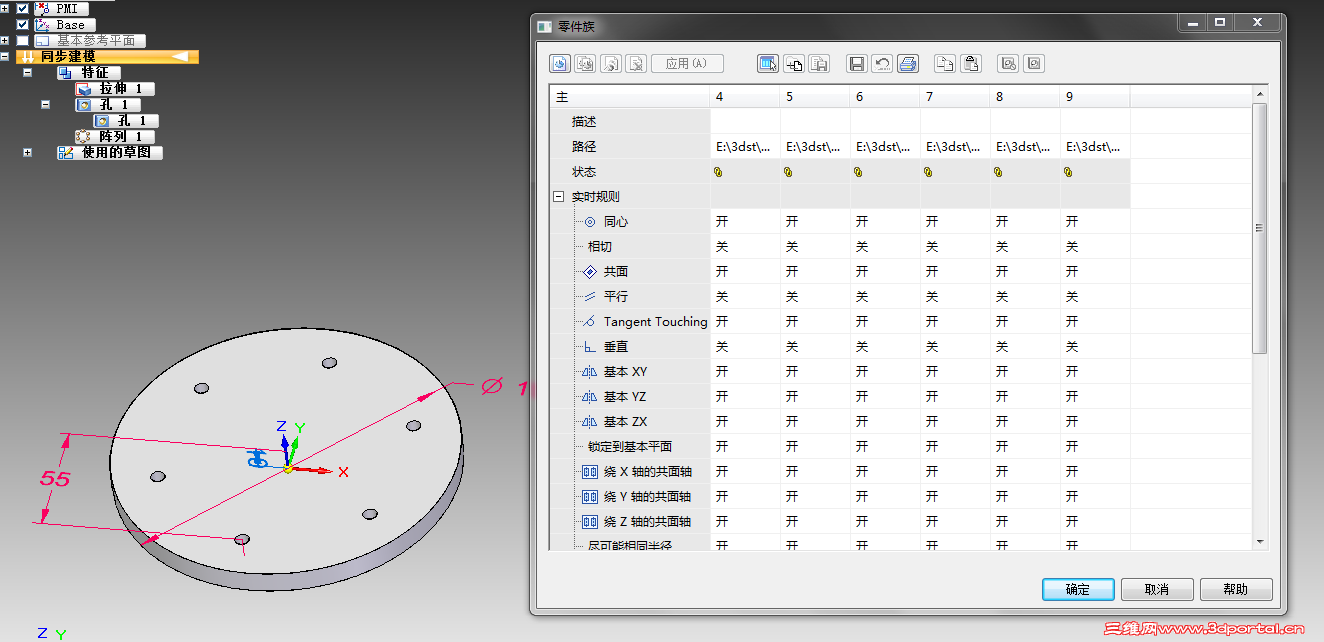Click the copy icon in the part family toolbar
Image resolution: width=1324 pixels, height=642 pixels.
coord(944,63)
